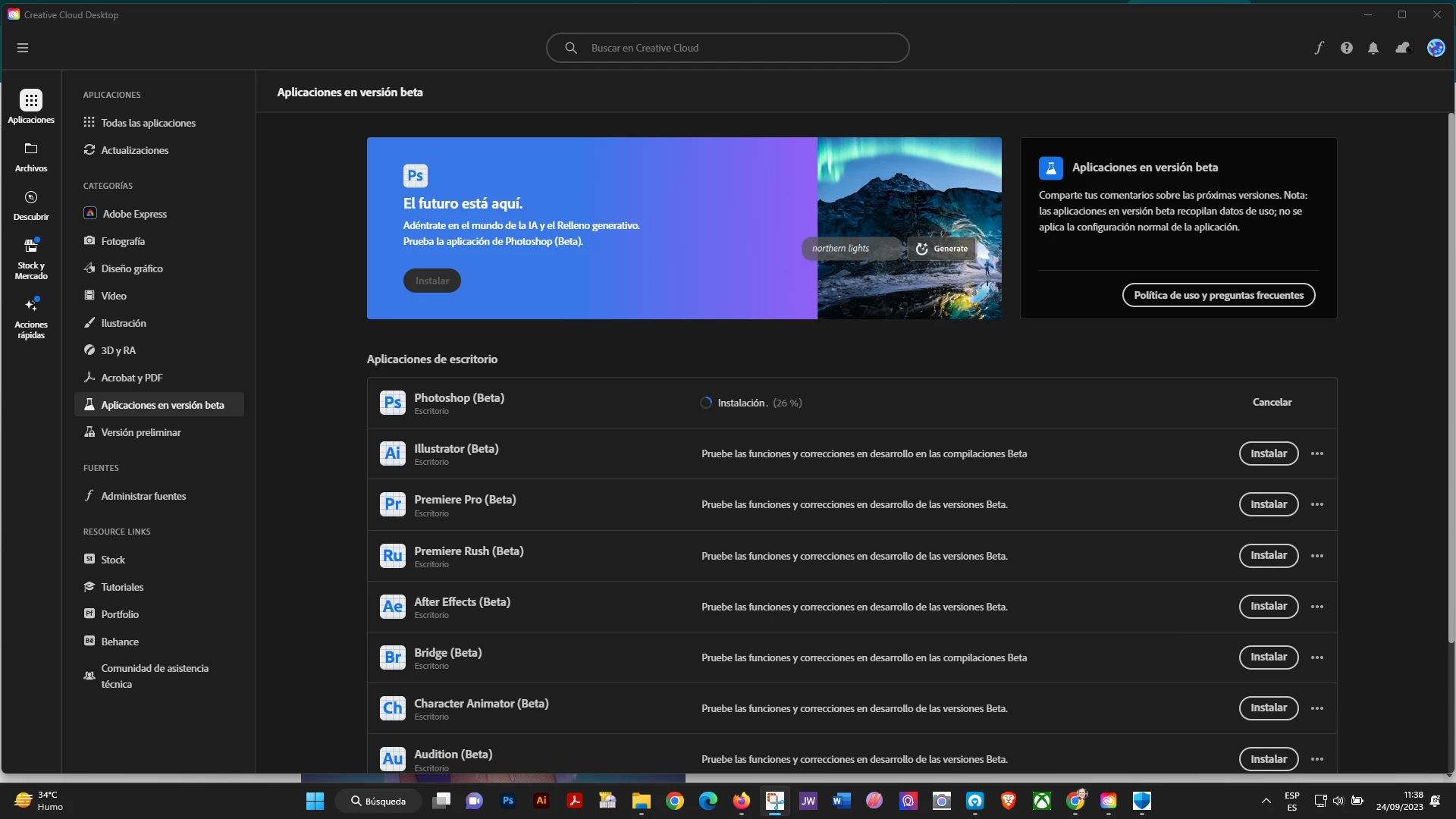This screenshot has height=819, width=1456.
Task: Click the help question mark icon
Action: [x=1347, y=48]
